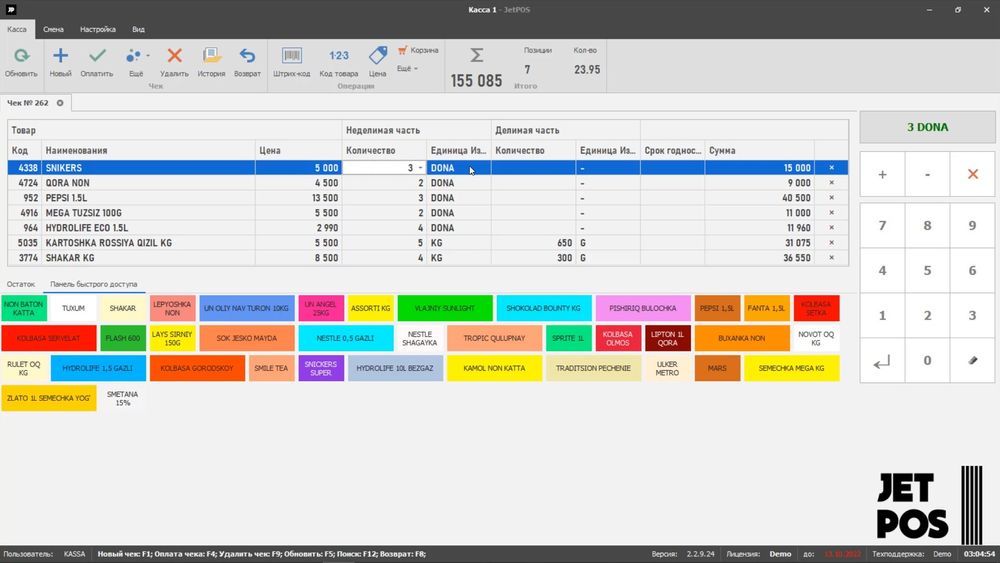Click the keypad eraser backspace key

pyautogui.click(x=972, y=361)
